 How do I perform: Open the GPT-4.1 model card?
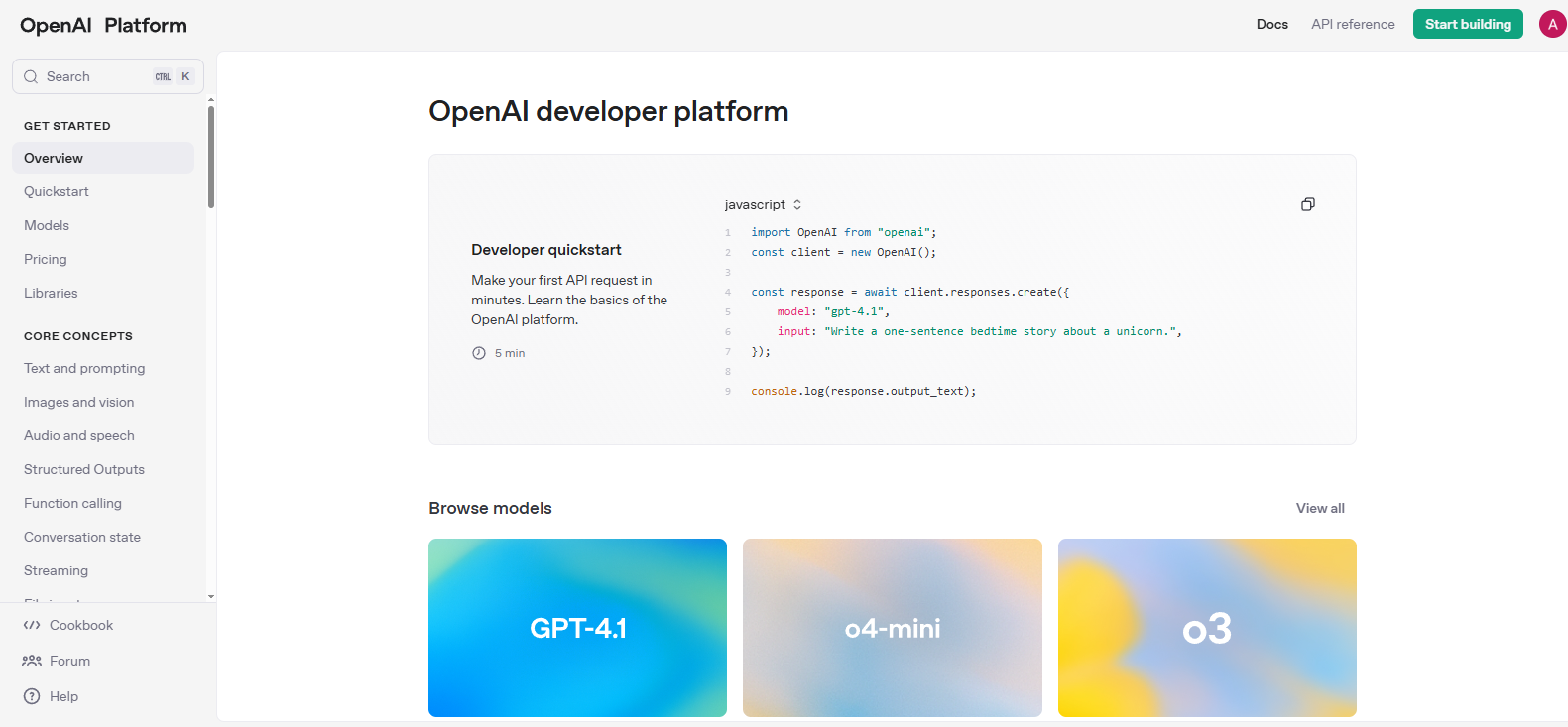point(577,627)
